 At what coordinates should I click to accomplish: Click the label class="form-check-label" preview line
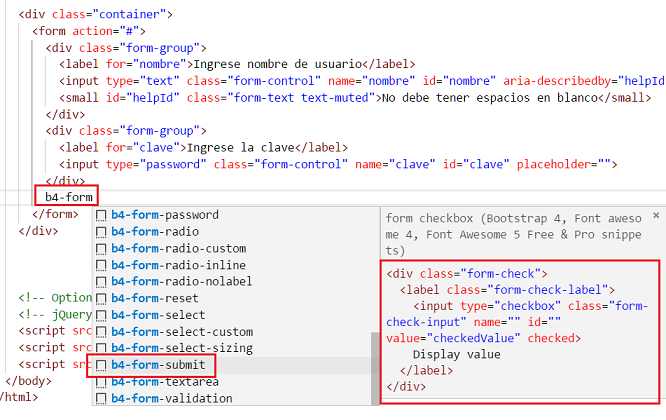(507, 290)
